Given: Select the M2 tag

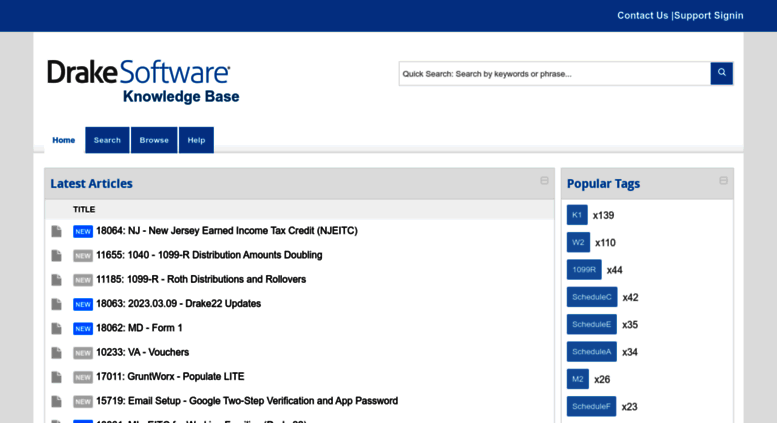Looking at the screenshot, I should pyautogui.click(x=578, y=379).
